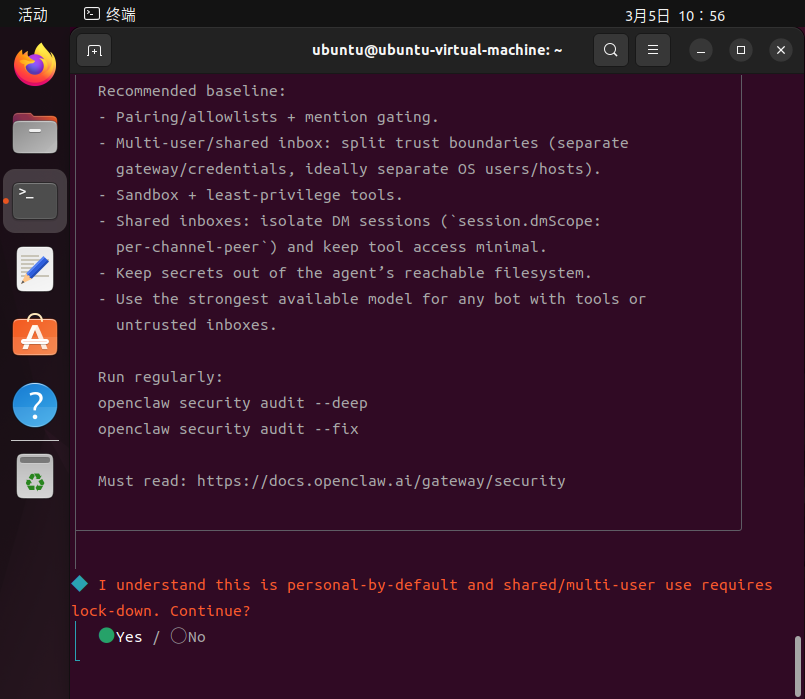Open a new terminal tab
Viewport: 805px width, 699px height.
94,50
